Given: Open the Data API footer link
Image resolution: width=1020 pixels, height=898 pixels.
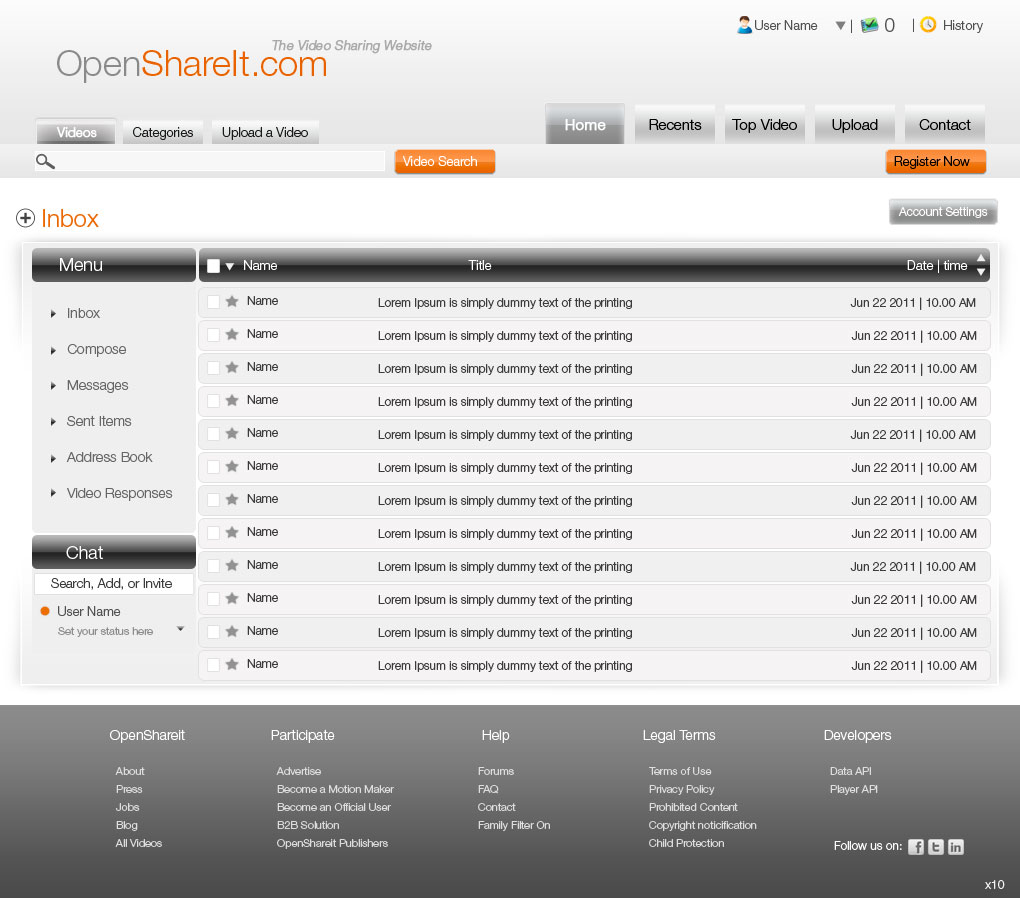Looking at the screenshot, I should point(850,771).
